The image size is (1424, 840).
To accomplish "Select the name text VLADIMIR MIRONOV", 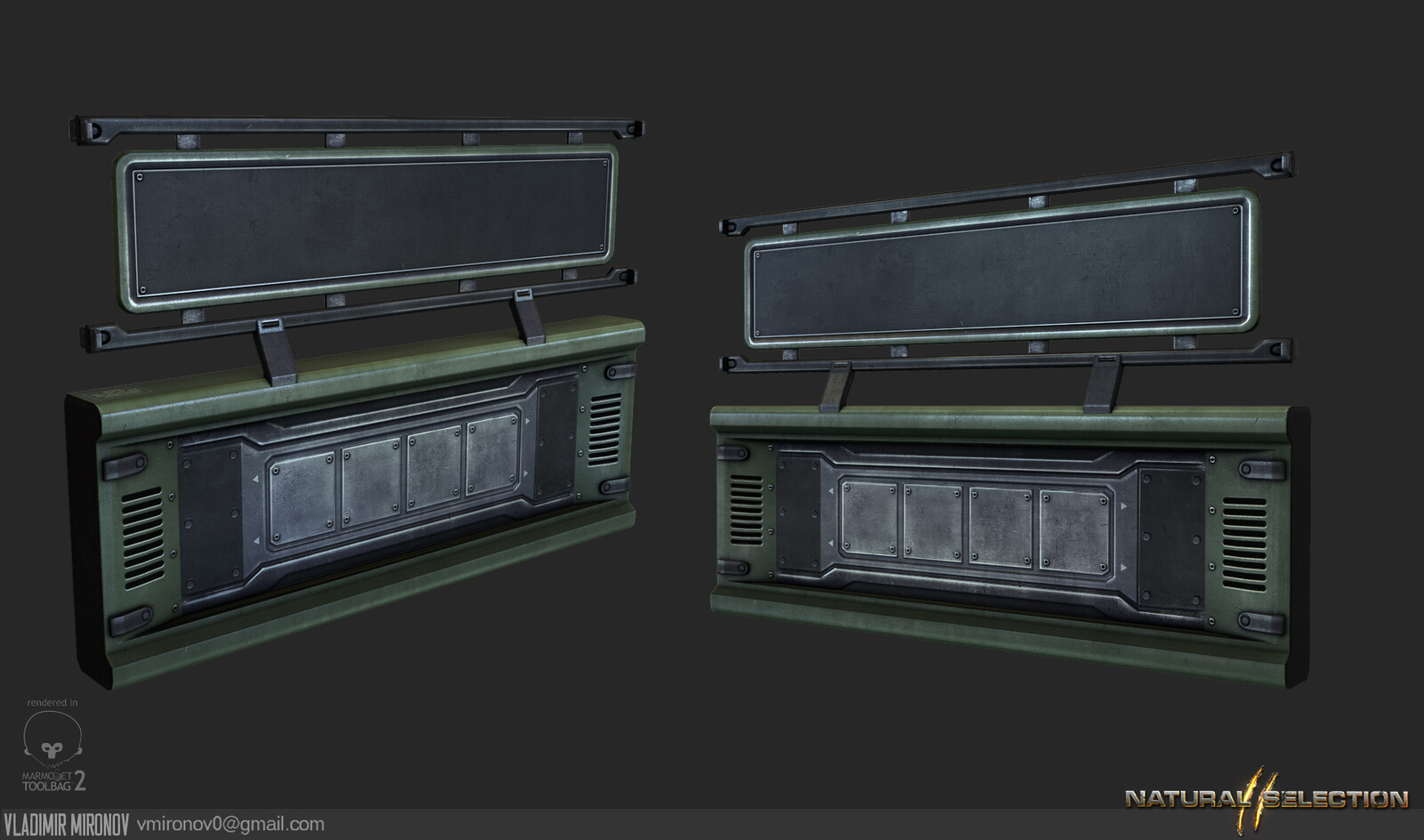I will (x=67, y=825).
